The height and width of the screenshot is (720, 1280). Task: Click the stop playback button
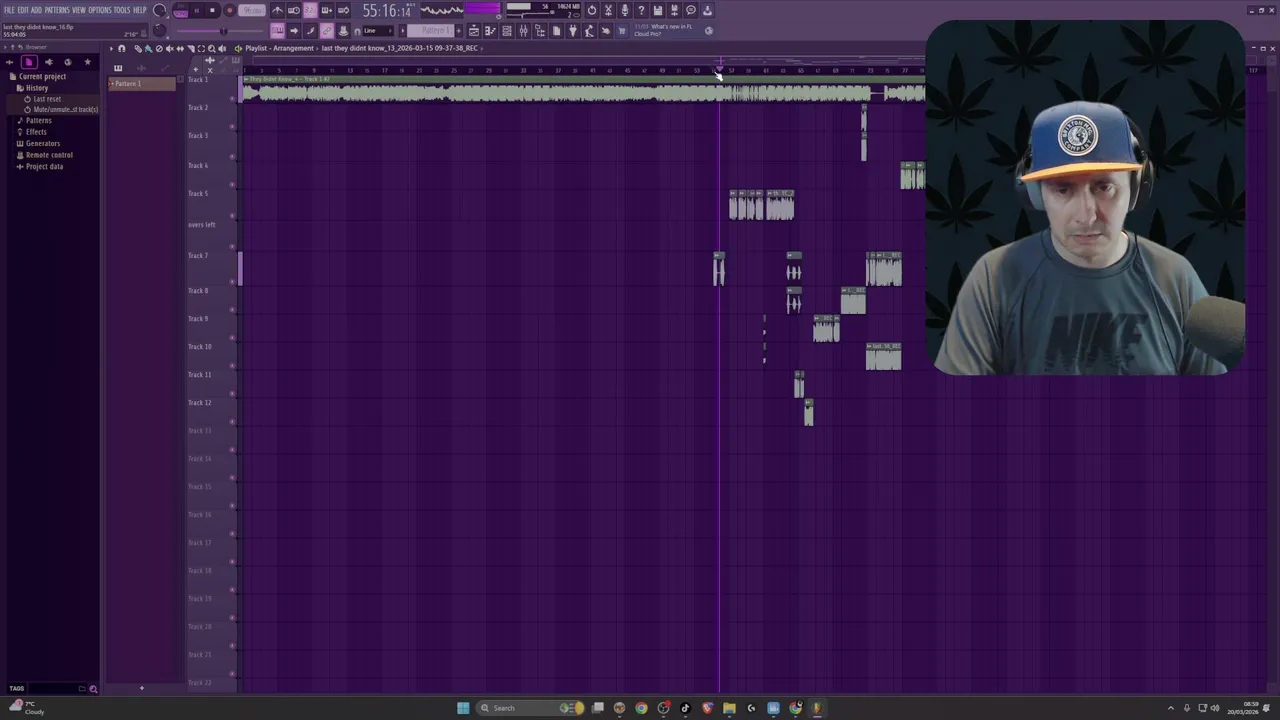212,10
